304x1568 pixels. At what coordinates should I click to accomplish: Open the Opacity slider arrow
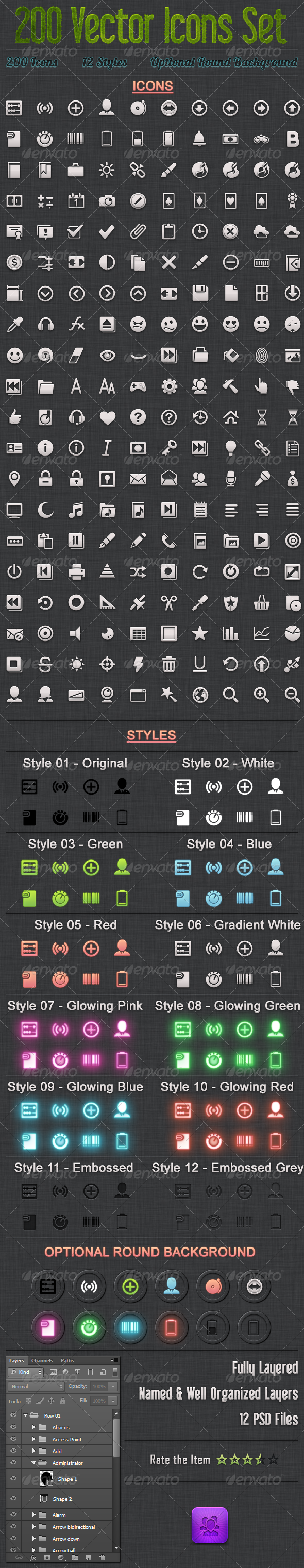113,1387
